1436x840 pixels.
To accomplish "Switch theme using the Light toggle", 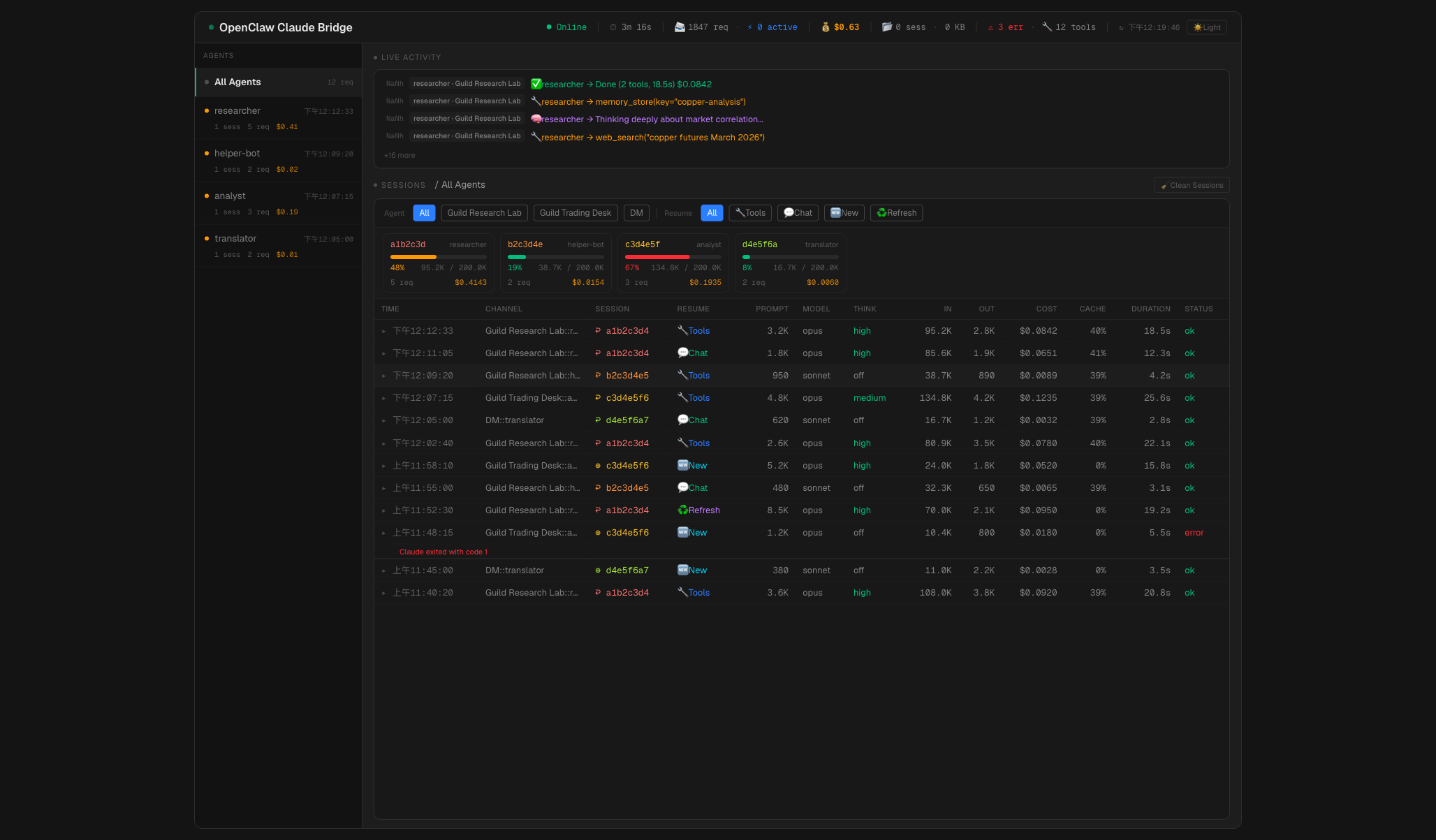I will coord(1206,27).
